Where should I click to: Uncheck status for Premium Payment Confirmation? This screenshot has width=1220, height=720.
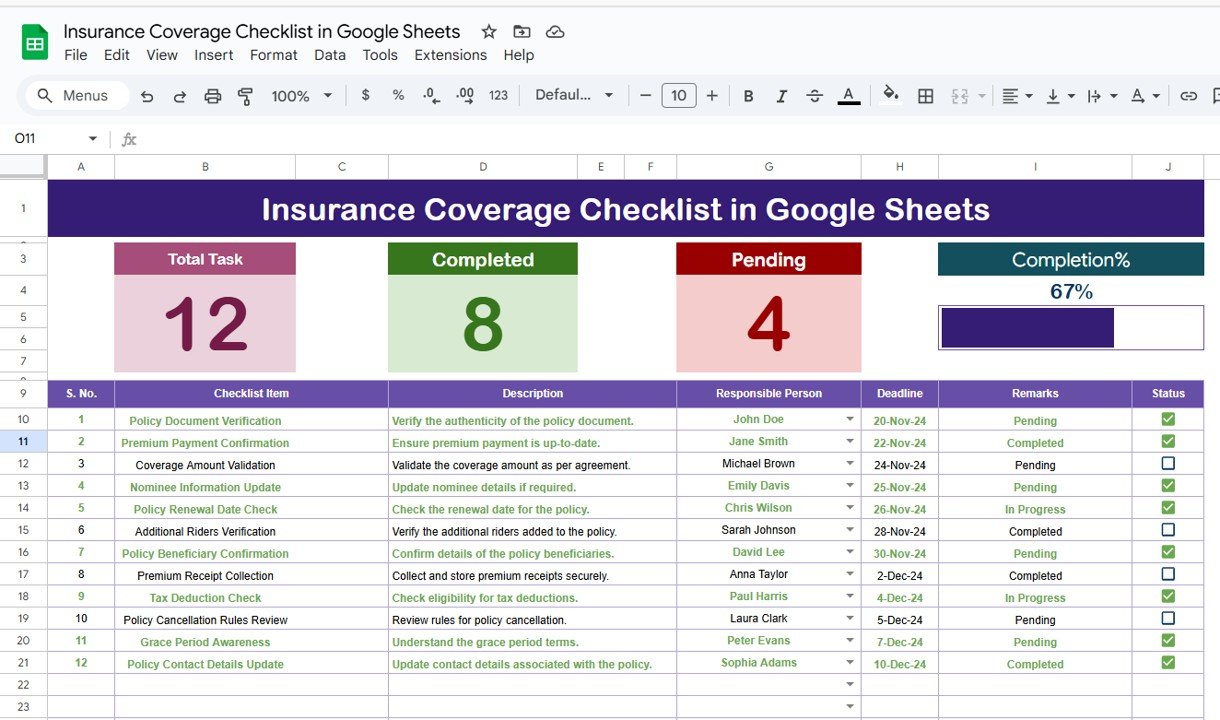1168,441
